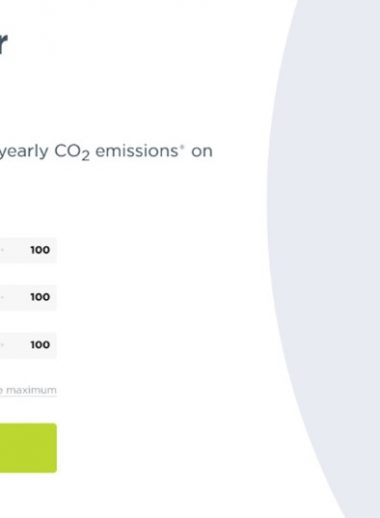Click the third 100 value field

coord(28,345)
